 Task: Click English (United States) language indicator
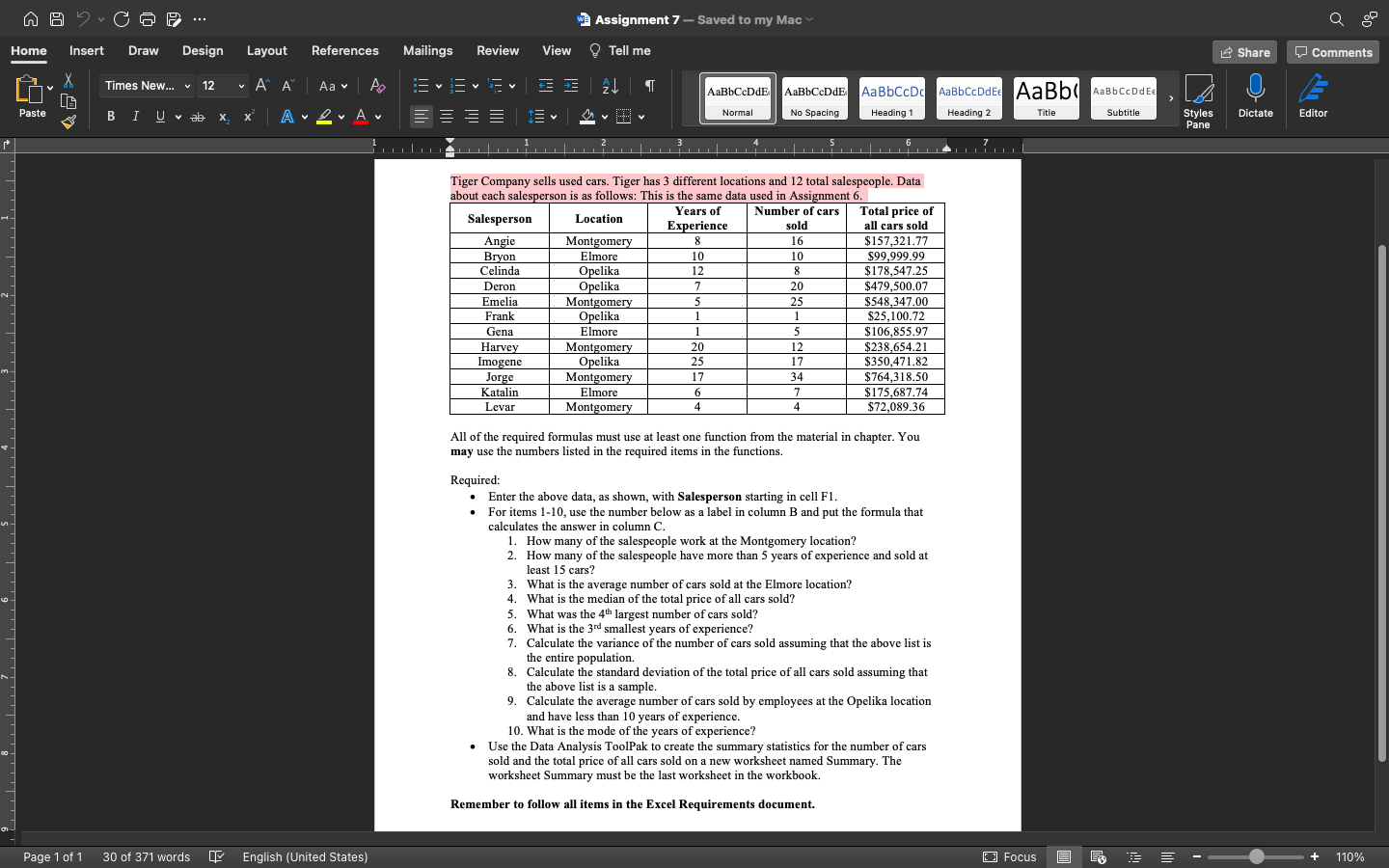[305, 856]
